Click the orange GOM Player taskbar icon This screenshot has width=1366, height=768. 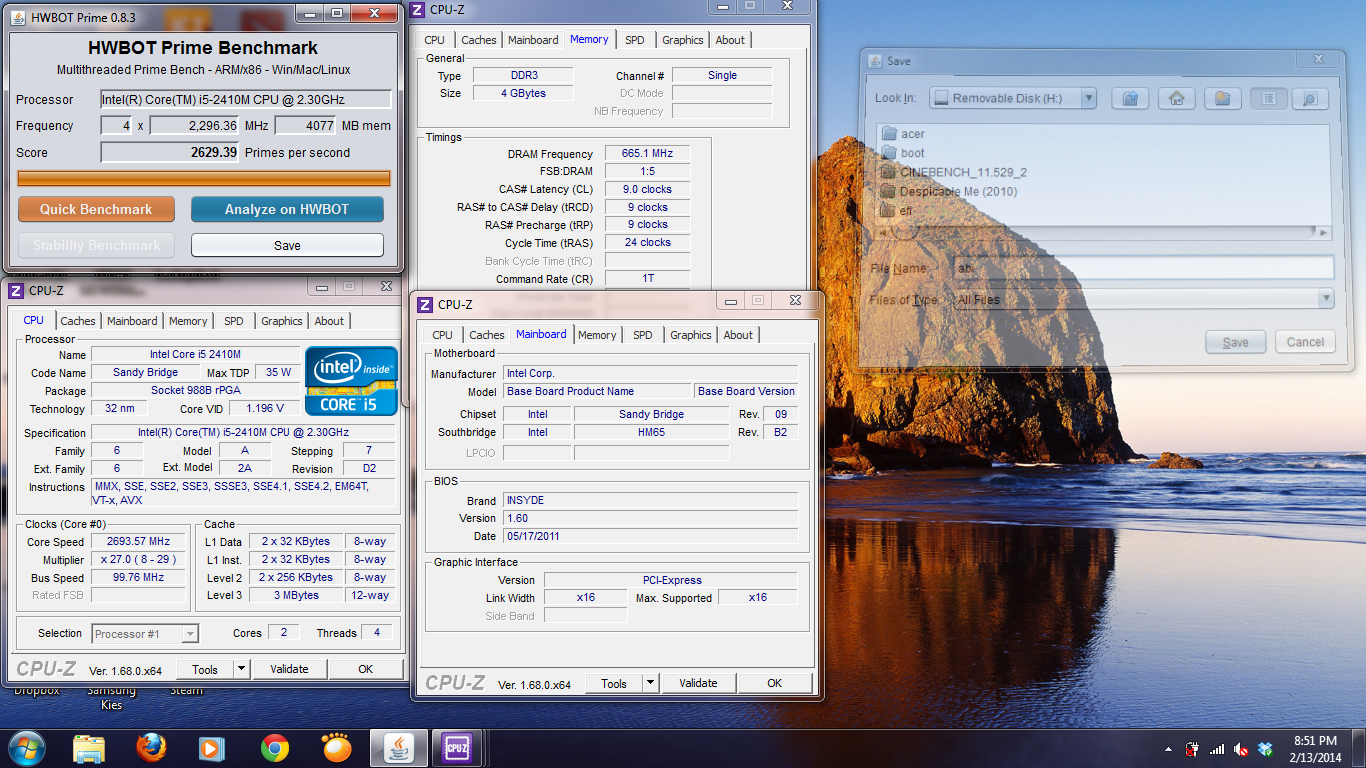point(336,748)
